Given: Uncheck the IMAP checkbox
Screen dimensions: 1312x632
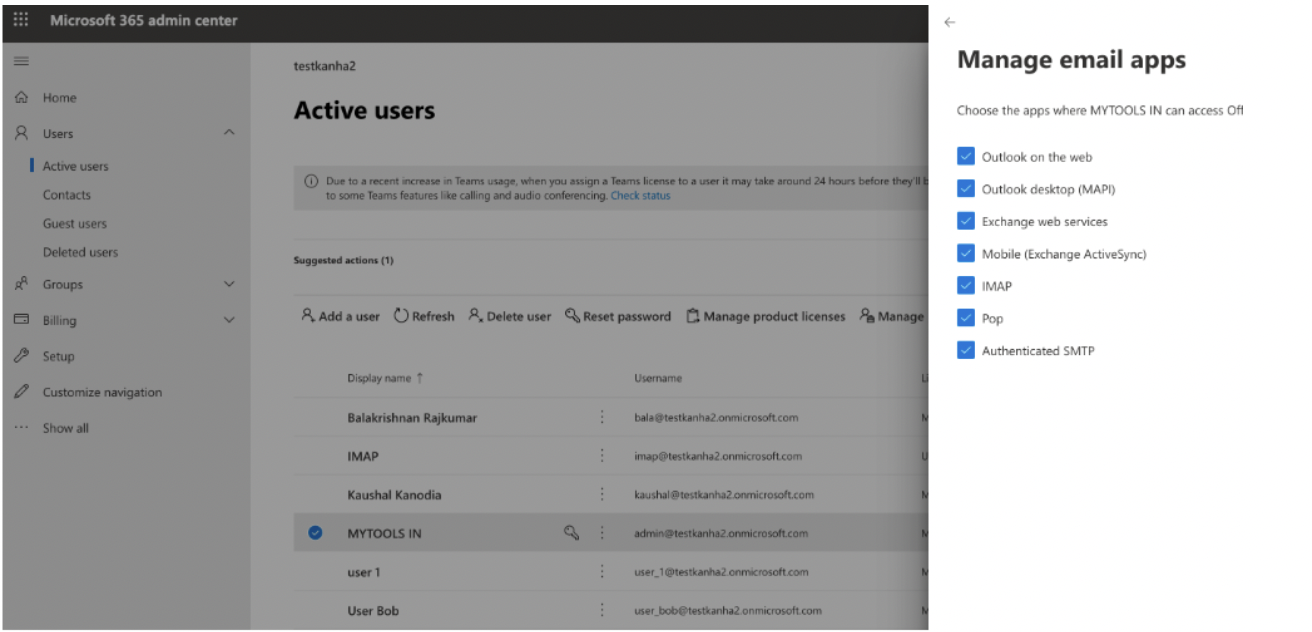Looking at the screenshot, I should point(965,285).
